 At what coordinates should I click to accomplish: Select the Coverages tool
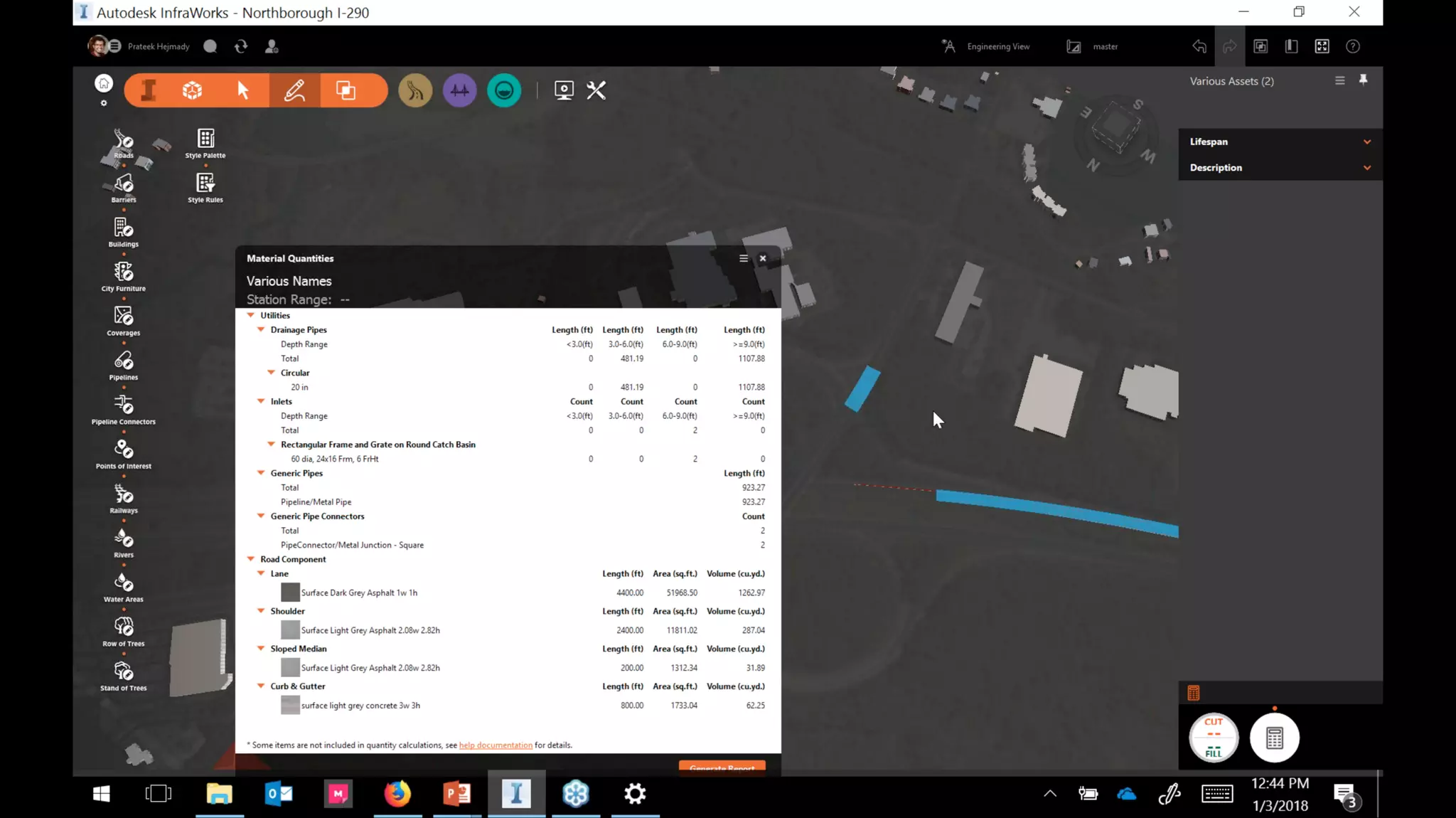124,321
